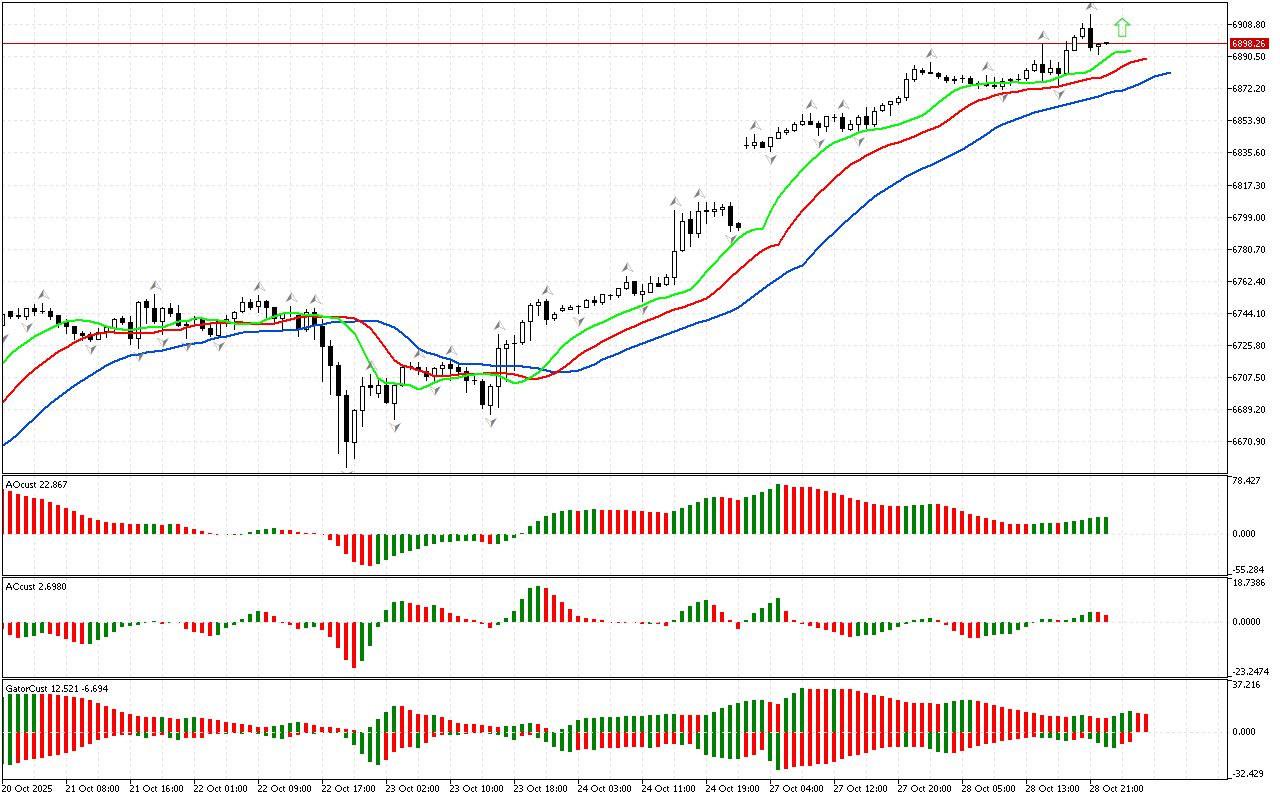Click the last red bar in the ACcust histogram
Viewport: 1280px width, 800px height.
coord(1106,618)
